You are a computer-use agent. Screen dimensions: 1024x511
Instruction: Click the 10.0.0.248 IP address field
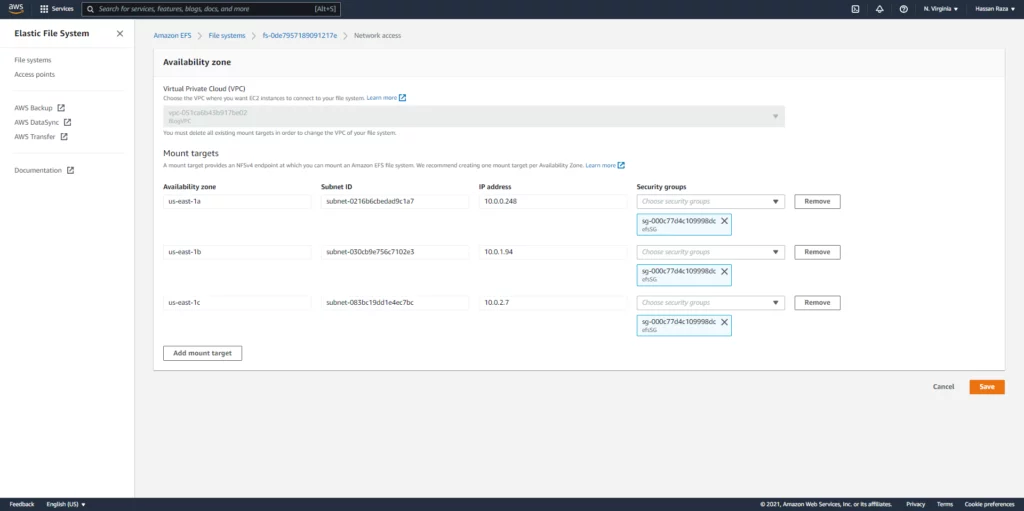(x=553, y=201)
